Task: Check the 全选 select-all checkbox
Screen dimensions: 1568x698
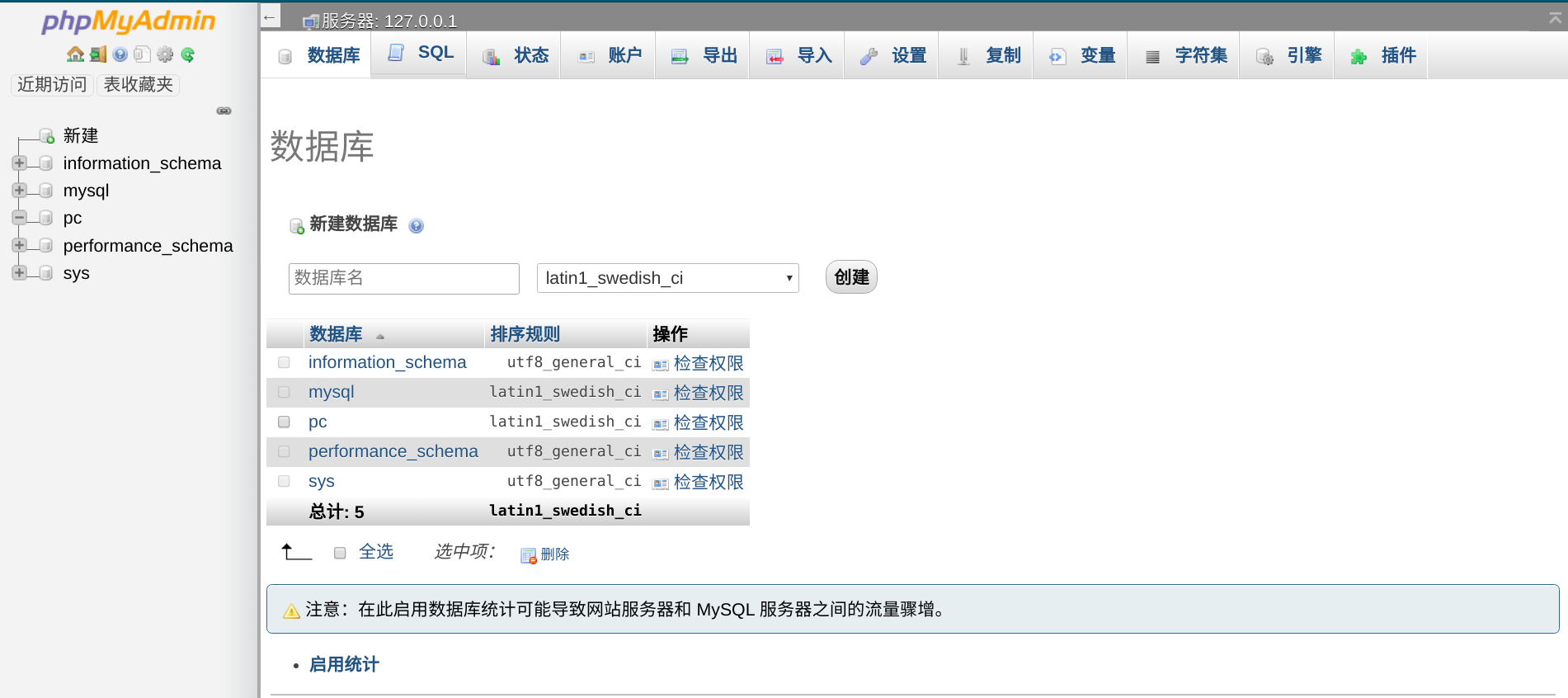Action: coord(340,553)
